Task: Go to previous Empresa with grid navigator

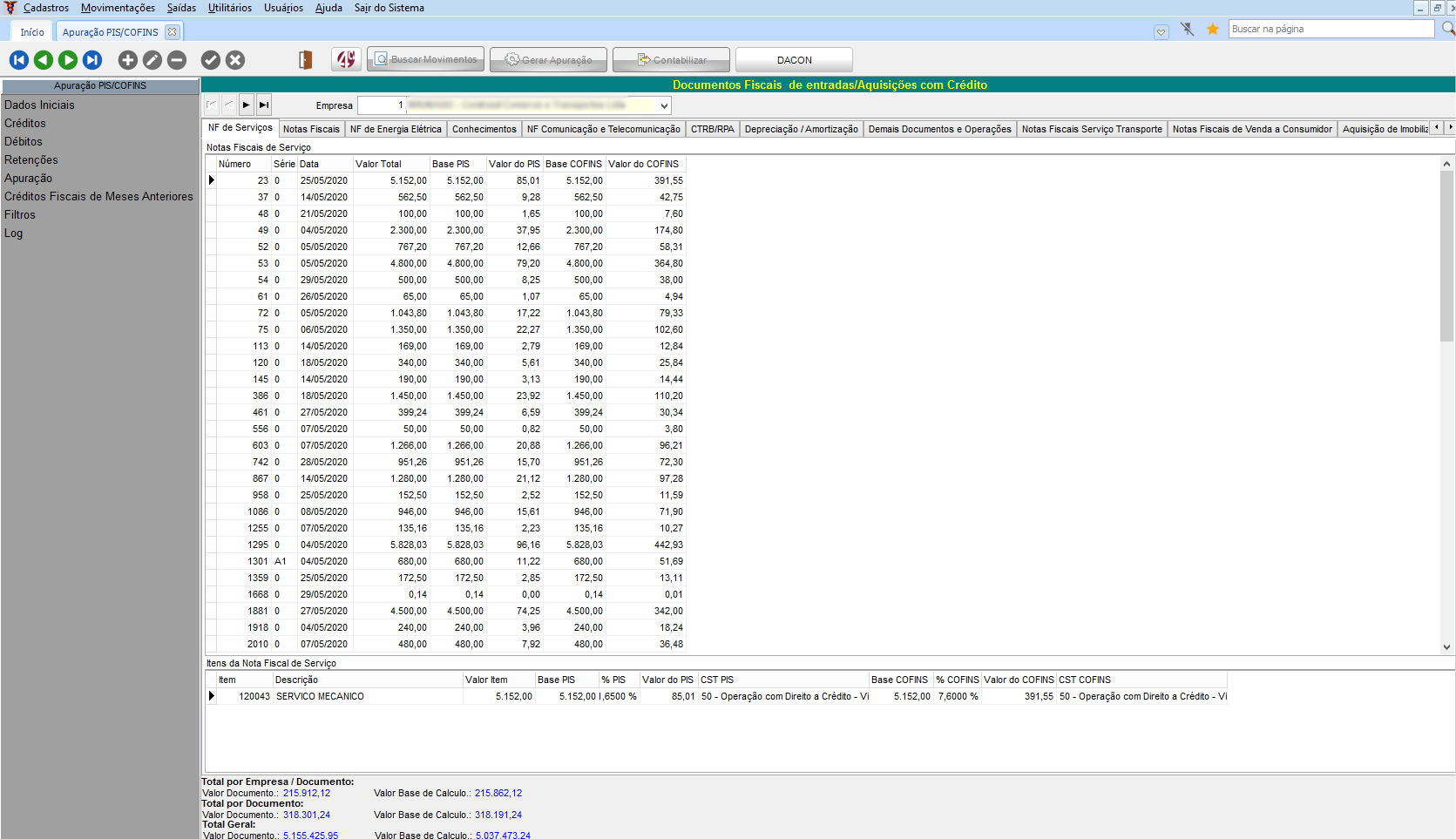Action: [x=229, y=105]
